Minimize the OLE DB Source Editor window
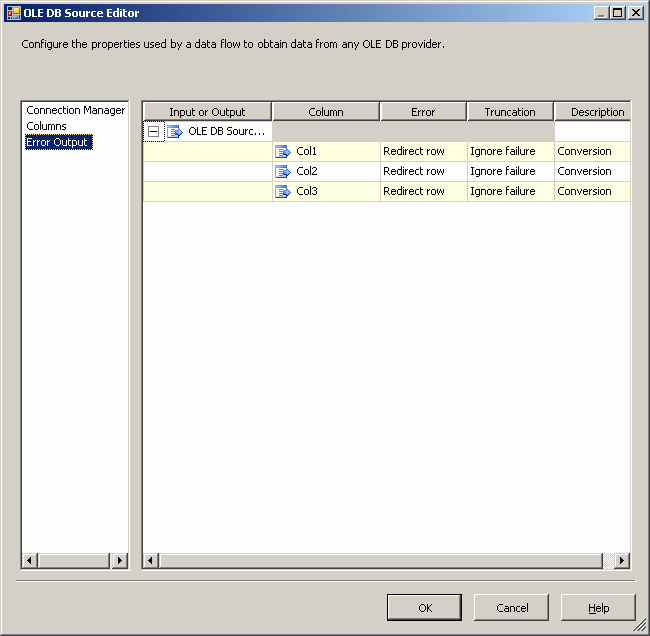The width and height of the screenshot is (650, 636). point(601,13)
